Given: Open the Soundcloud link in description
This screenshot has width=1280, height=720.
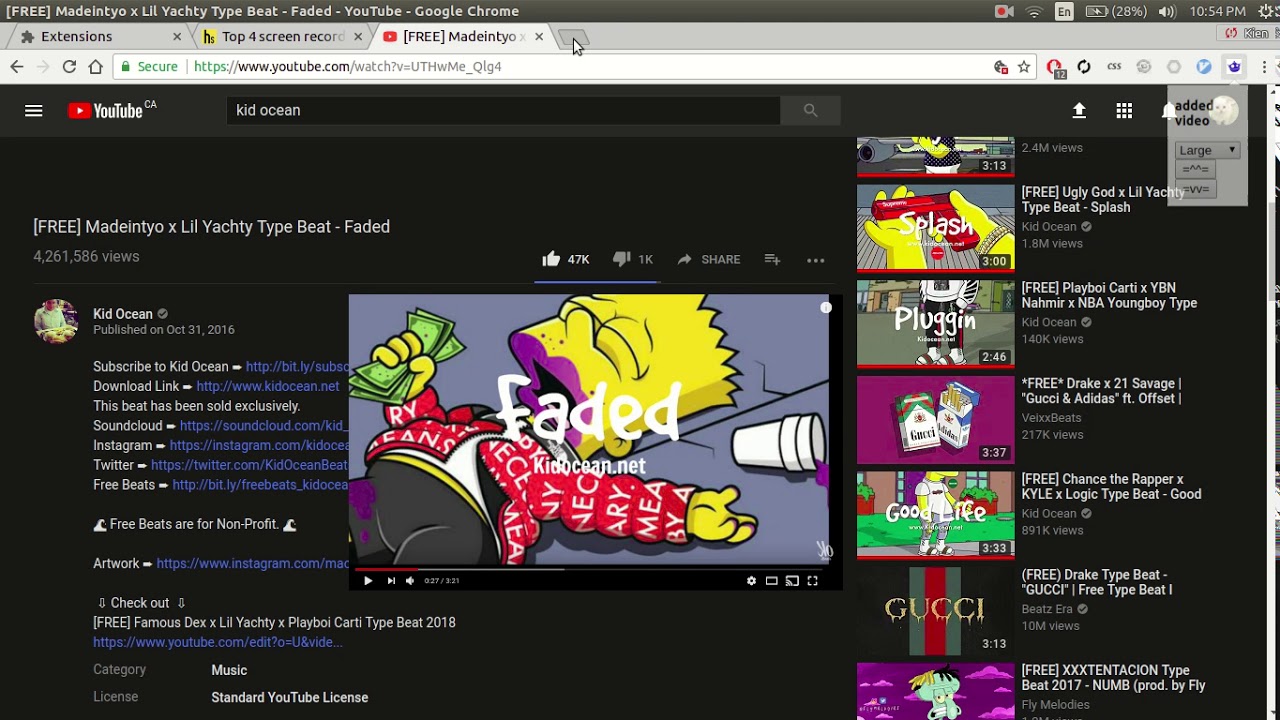Looking at the screenshot, I should point(264,426).
